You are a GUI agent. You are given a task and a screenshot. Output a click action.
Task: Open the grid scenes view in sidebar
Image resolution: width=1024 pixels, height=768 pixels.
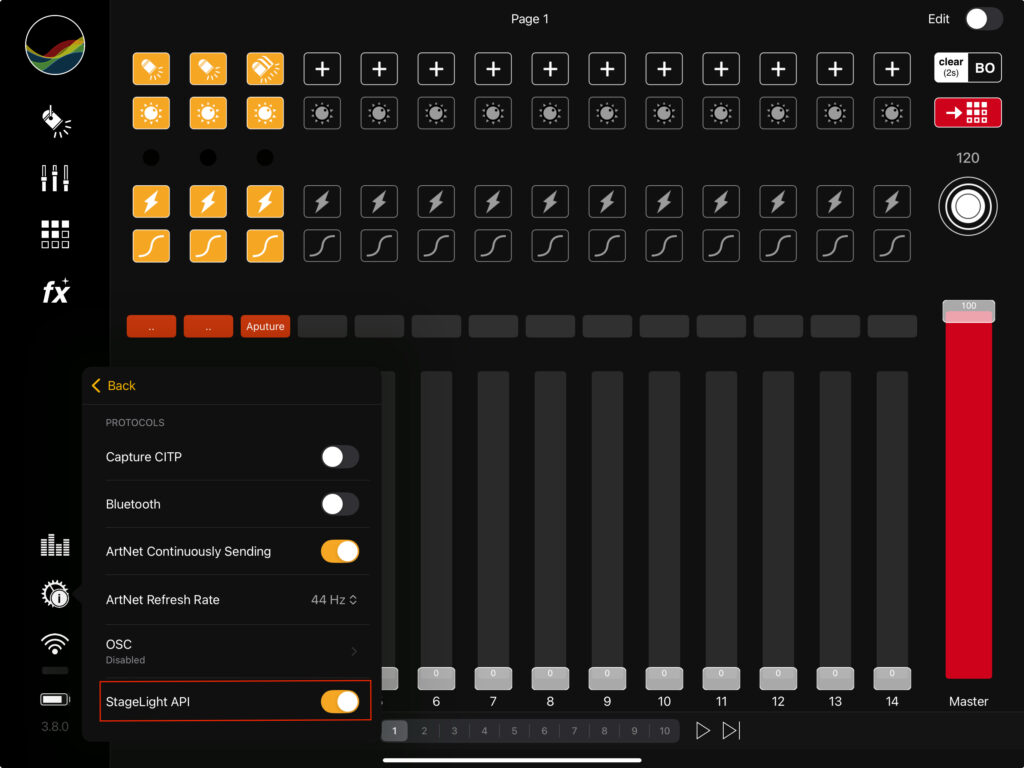[x=55, y=234]
